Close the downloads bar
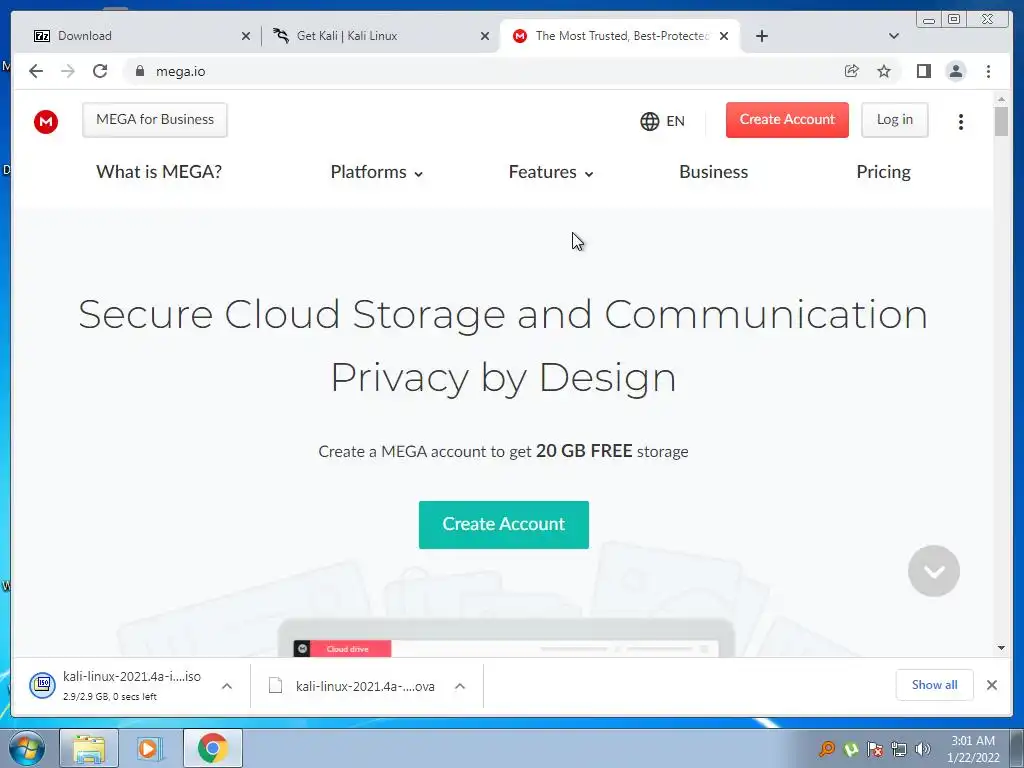Screen dimensions: 1024x768 click(991, 685)
